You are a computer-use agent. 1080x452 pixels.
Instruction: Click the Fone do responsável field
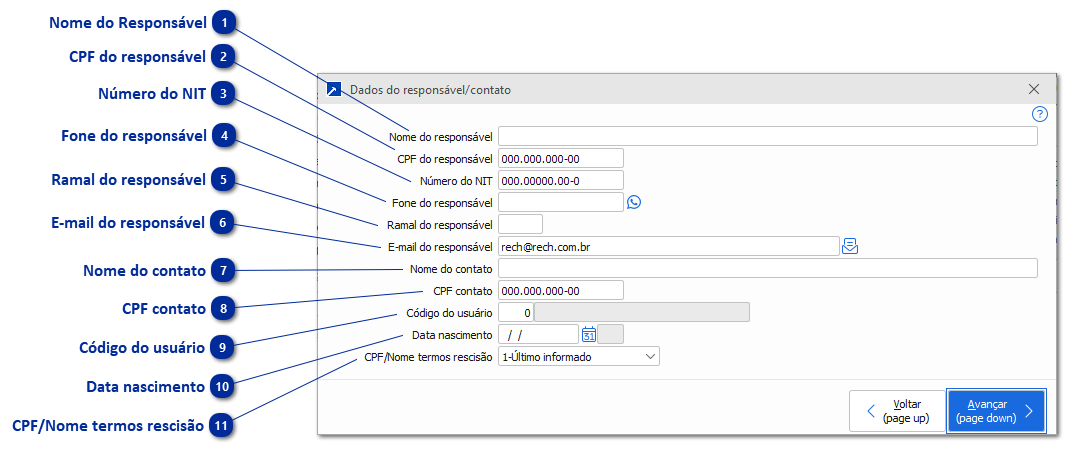click(x=560, y=202)
